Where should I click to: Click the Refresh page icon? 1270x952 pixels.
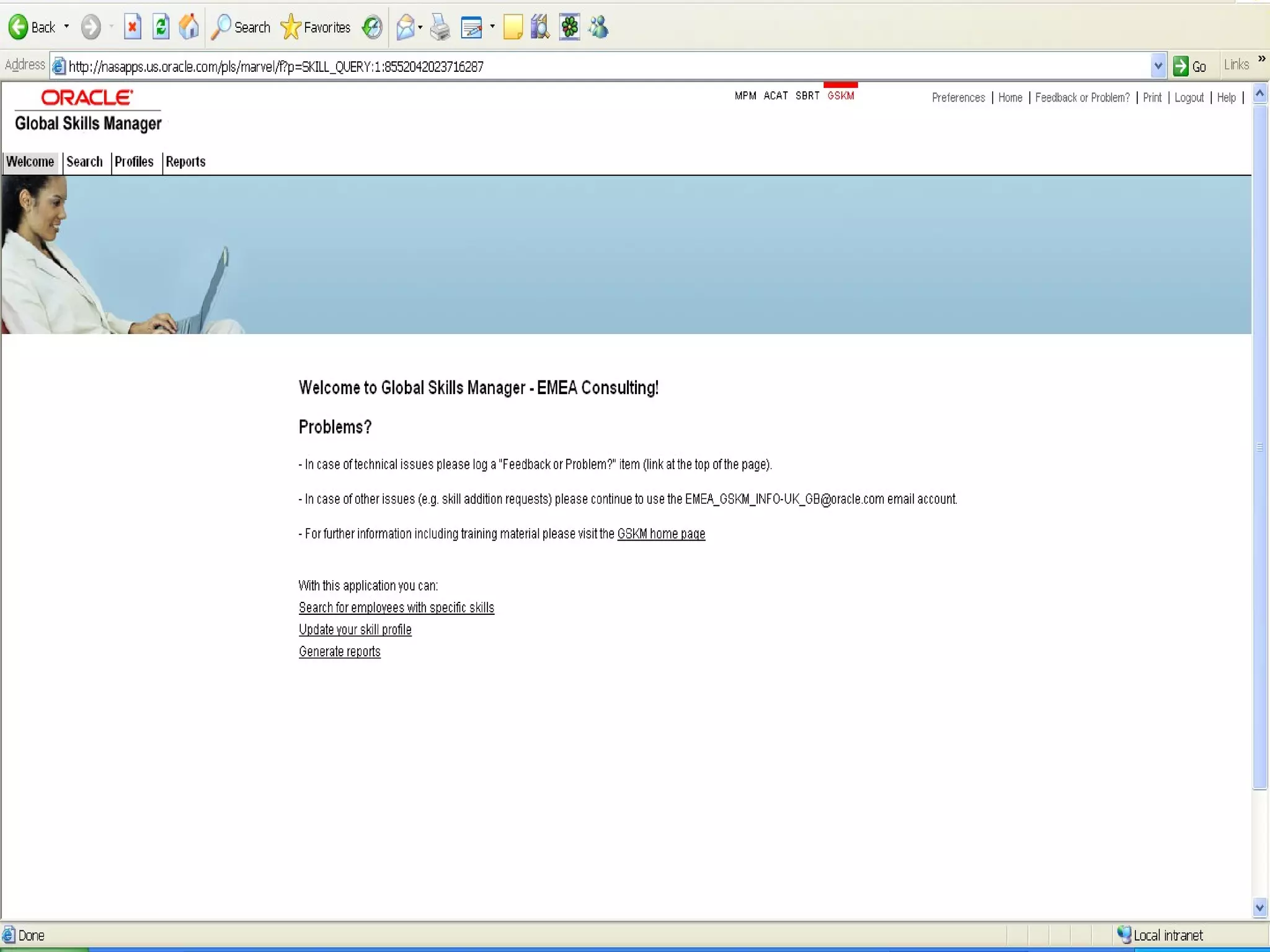[161, 27]
